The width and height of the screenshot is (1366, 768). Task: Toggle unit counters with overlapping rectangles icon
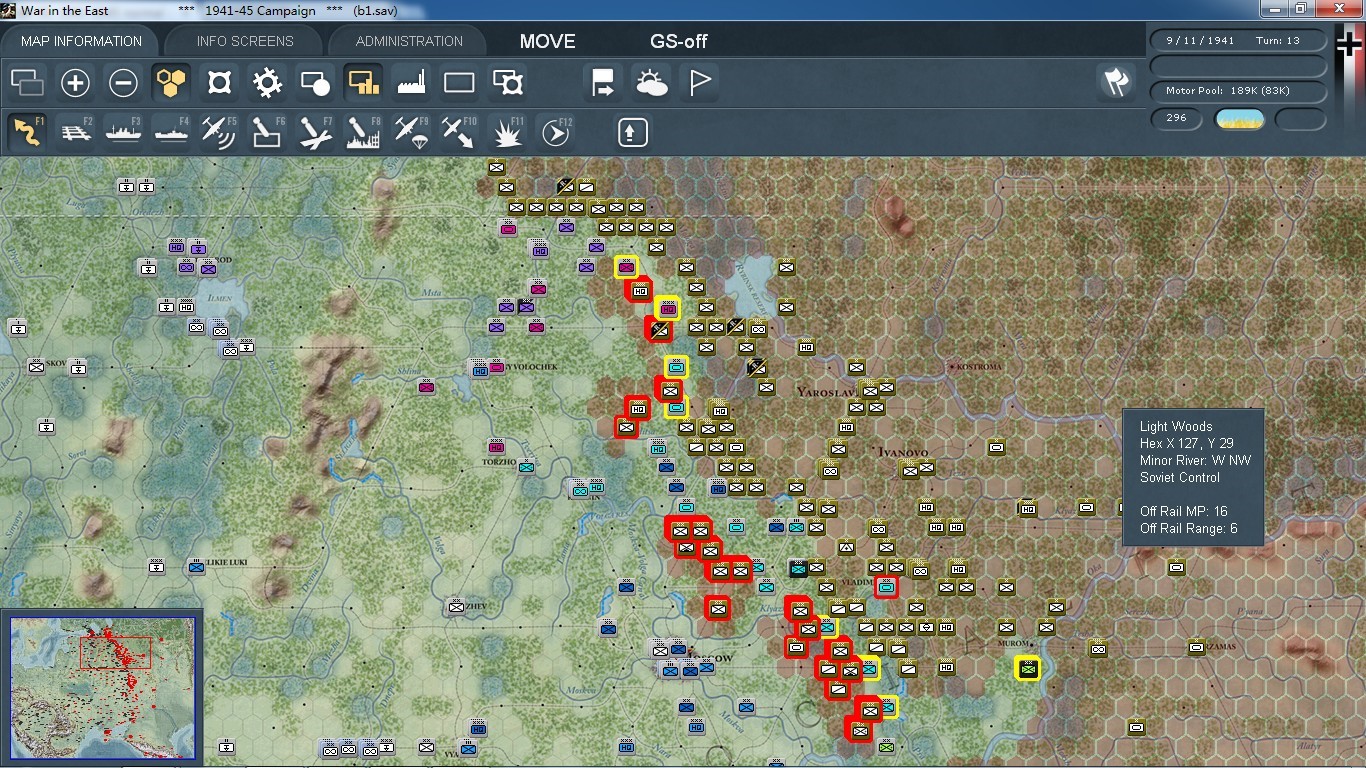coord(27,83)
